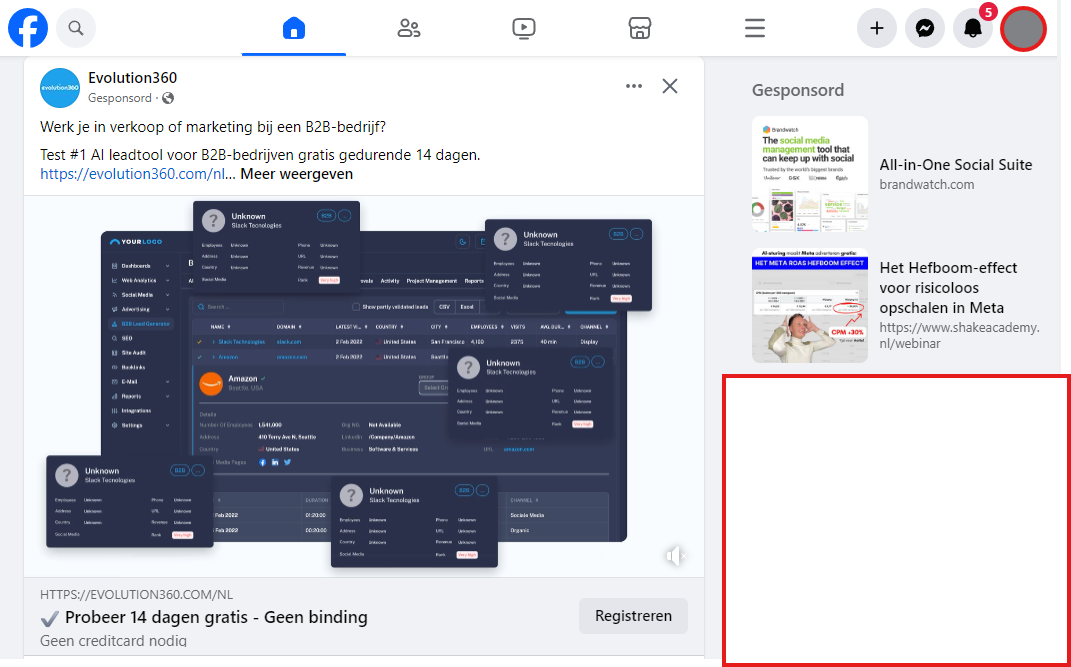1071x667 pixels.
Task: Open Messenger chats
Action: click(x=925, y=28)
